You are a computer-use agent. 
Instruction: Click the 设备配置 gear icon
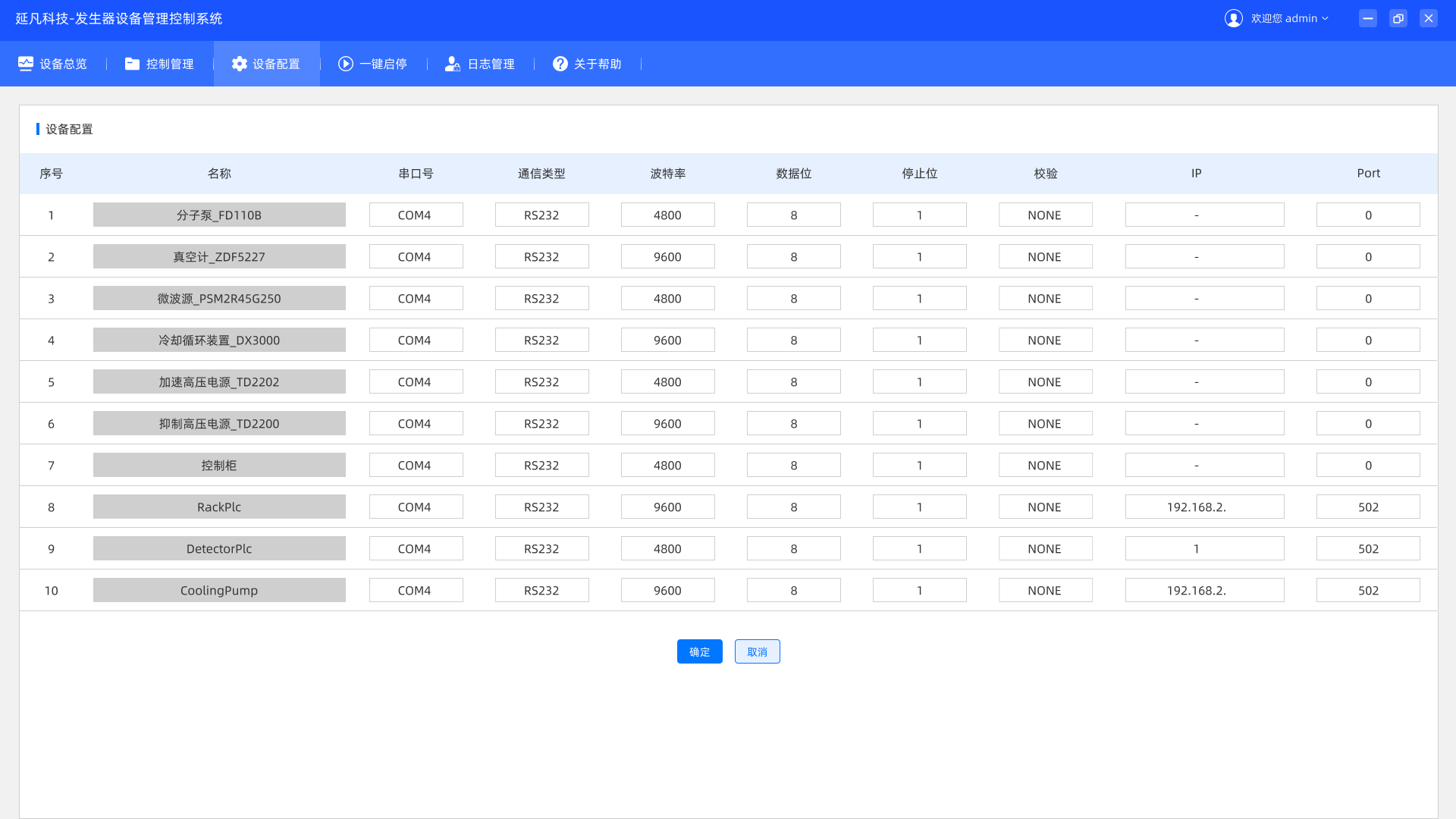[x=240, y=64]
